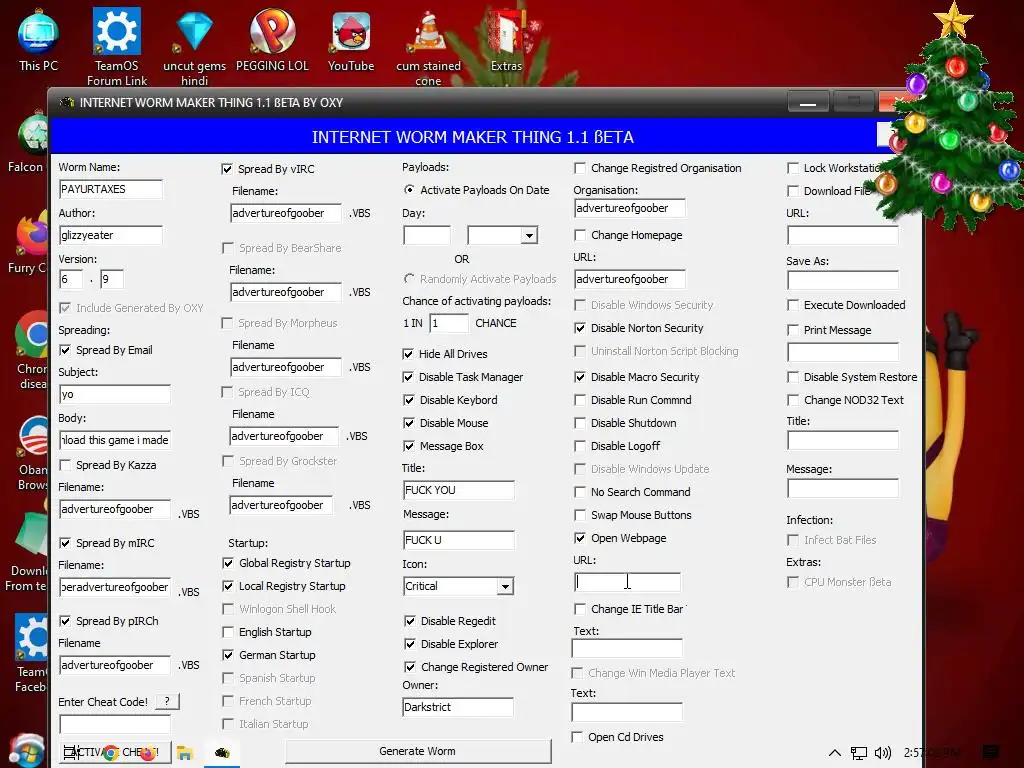Enable Print Message checkbox

793,330
